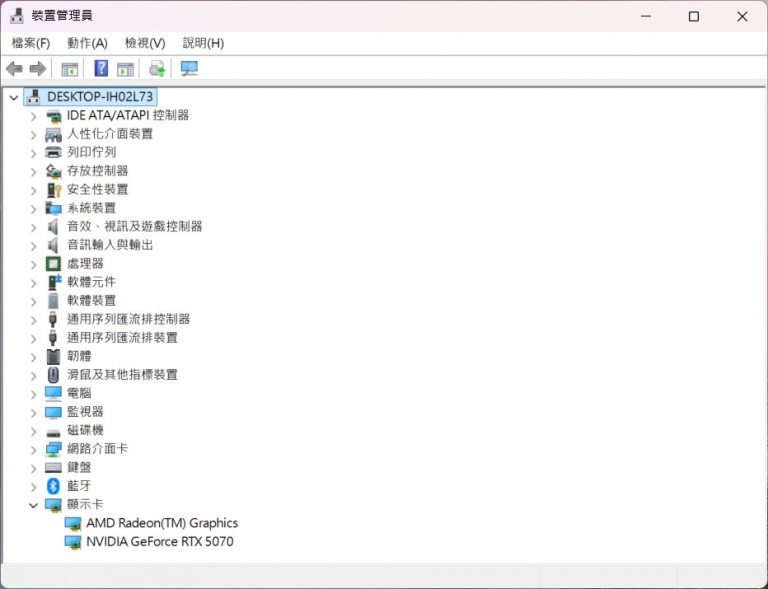Click the IDE ATA/ATAPI 控制器 icon

tap(53, 116)
